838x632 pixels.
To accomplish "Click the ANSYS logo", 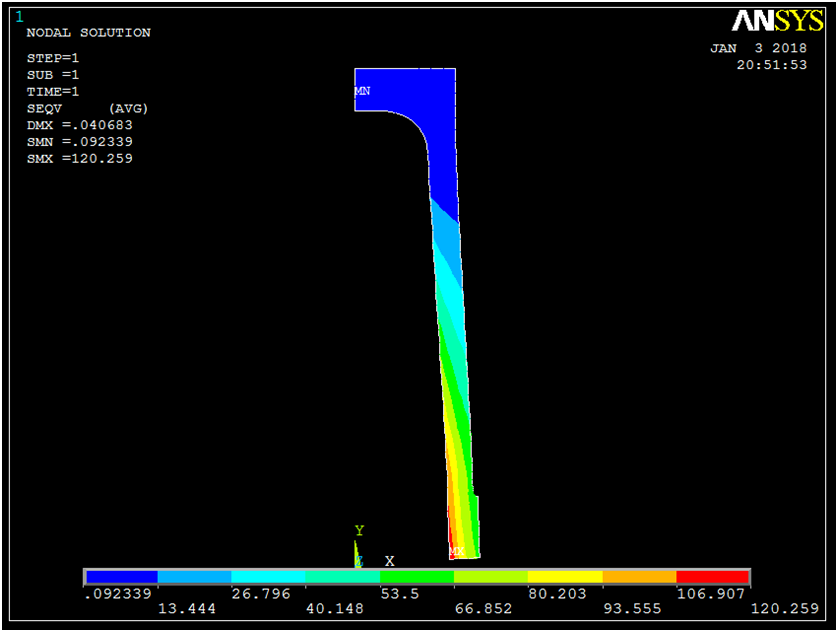I will tap(777, 21).
